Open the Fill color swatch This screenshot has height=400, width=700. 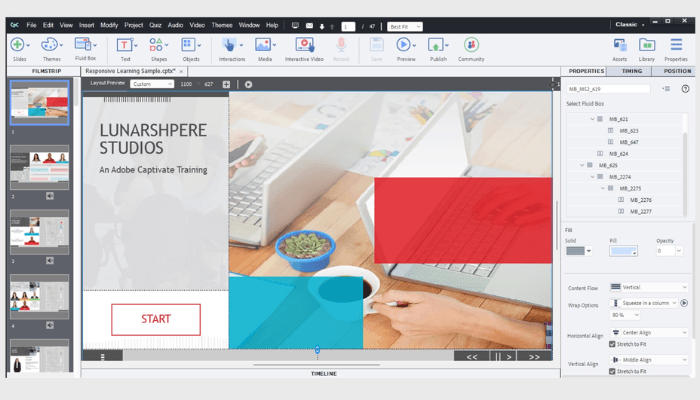[x=623, y=251]
